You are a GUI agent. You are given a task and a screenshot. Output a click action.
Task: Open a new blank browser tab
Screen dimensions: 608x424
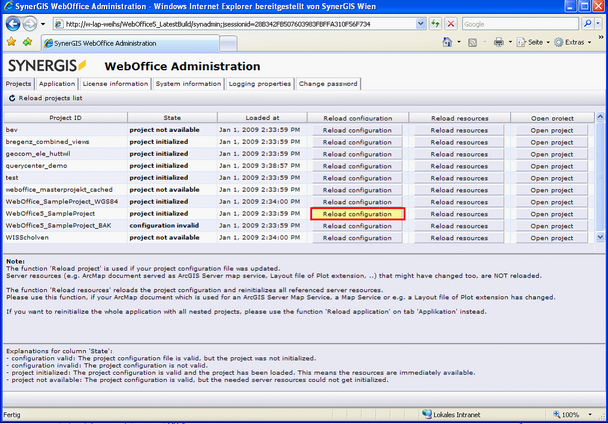click(228, 43)
